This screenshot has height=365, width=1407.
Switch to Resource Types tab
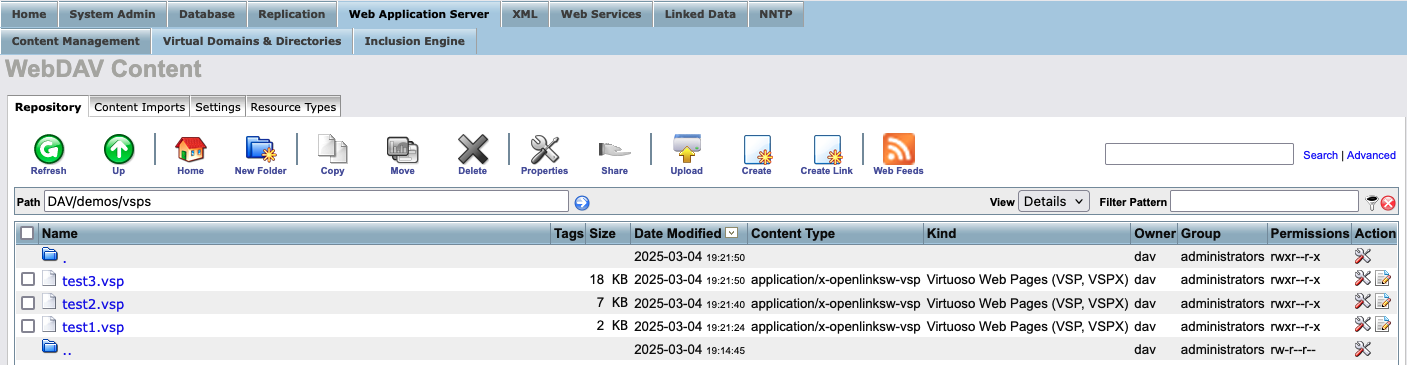[x=294, y=107]
